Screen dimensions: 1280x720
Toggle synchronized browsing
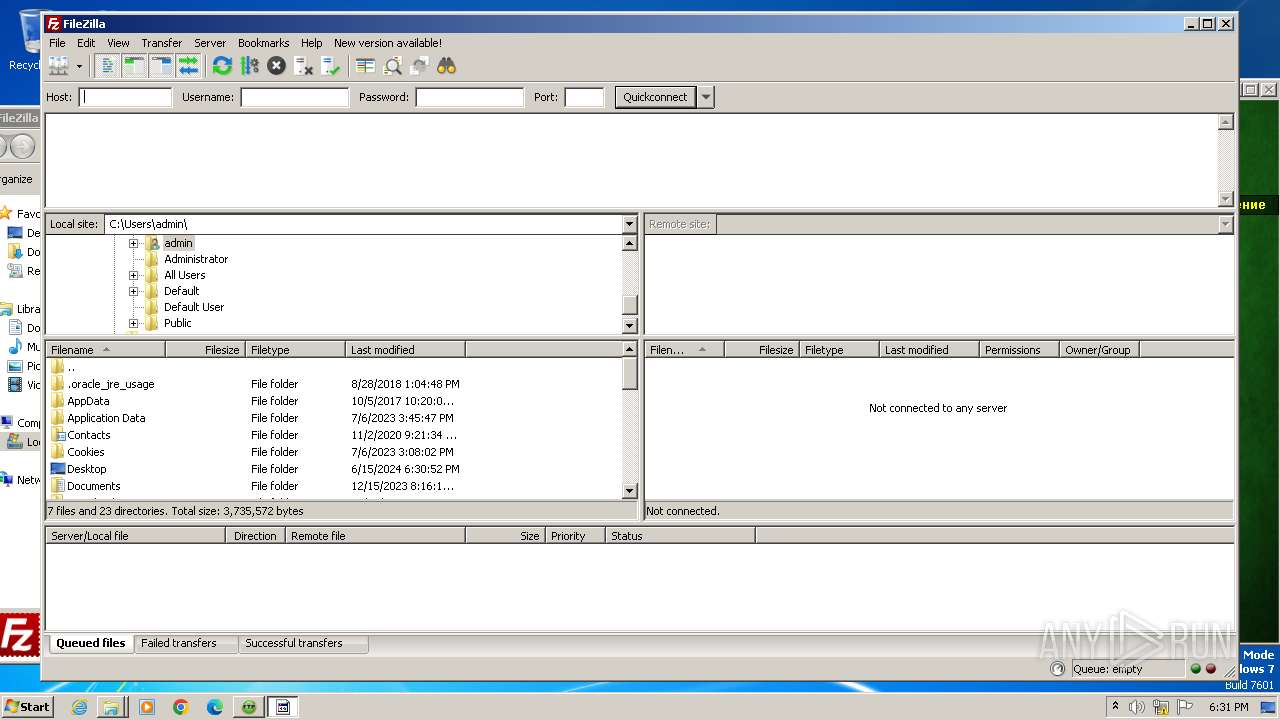click(x=419, y=66)
